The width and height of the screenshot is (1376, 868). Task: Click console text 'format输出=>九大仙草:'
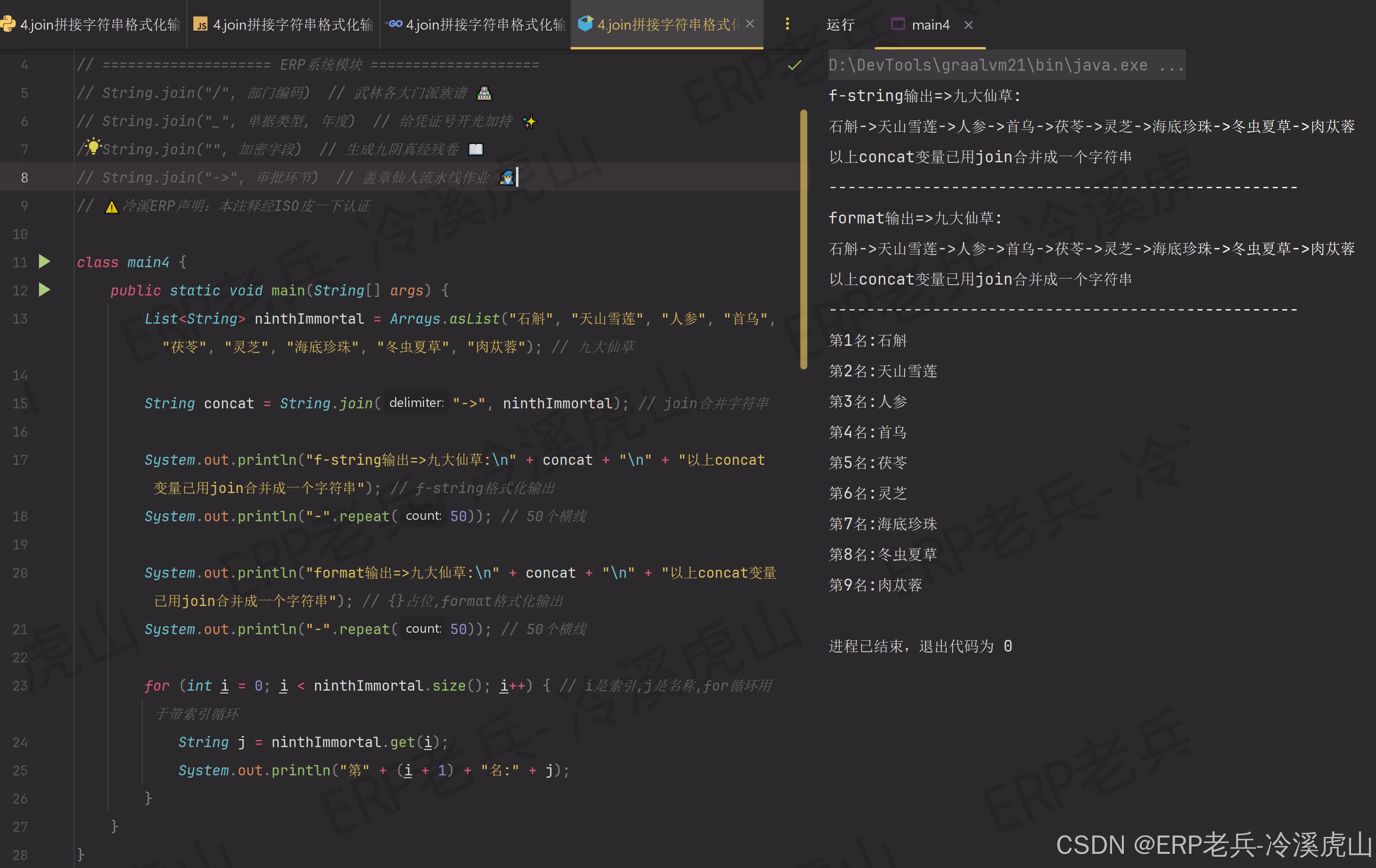click(915, 218)
